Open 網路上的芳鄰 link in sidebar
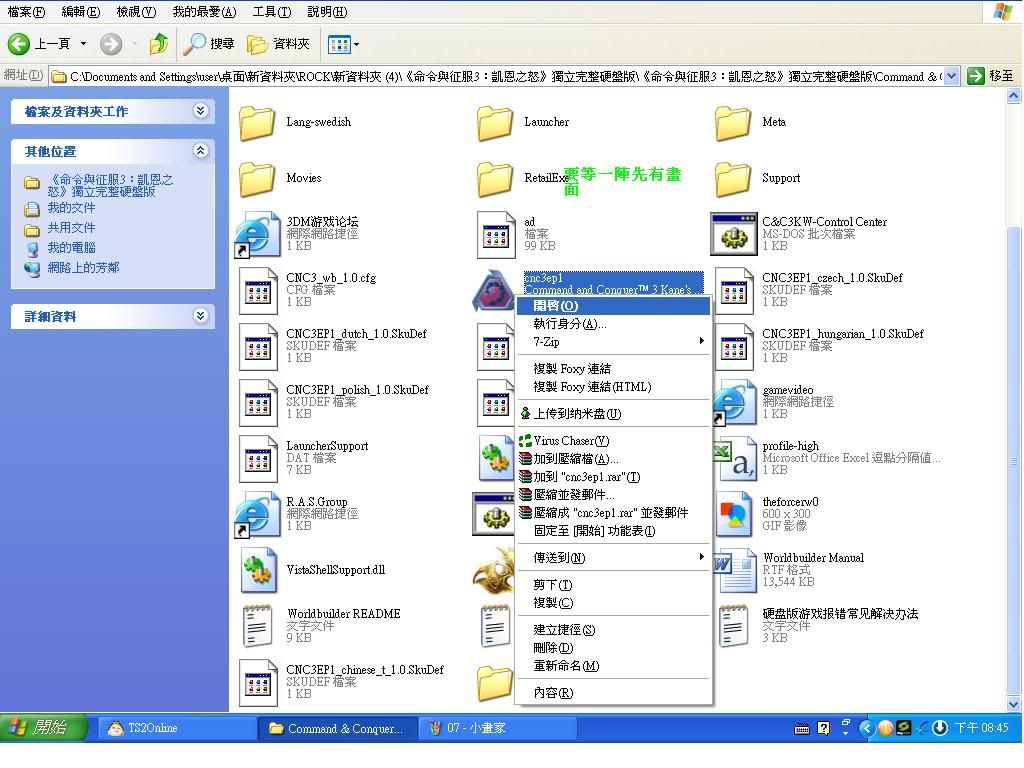The image size is (1024, 768). coord(83,268)
